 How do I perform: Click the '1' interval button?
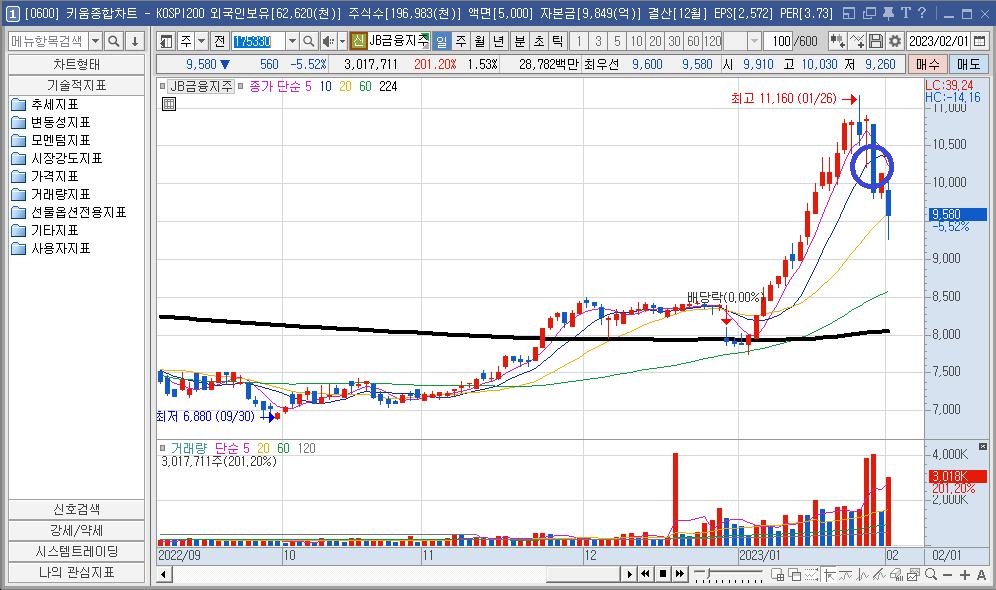pos(579,41)
